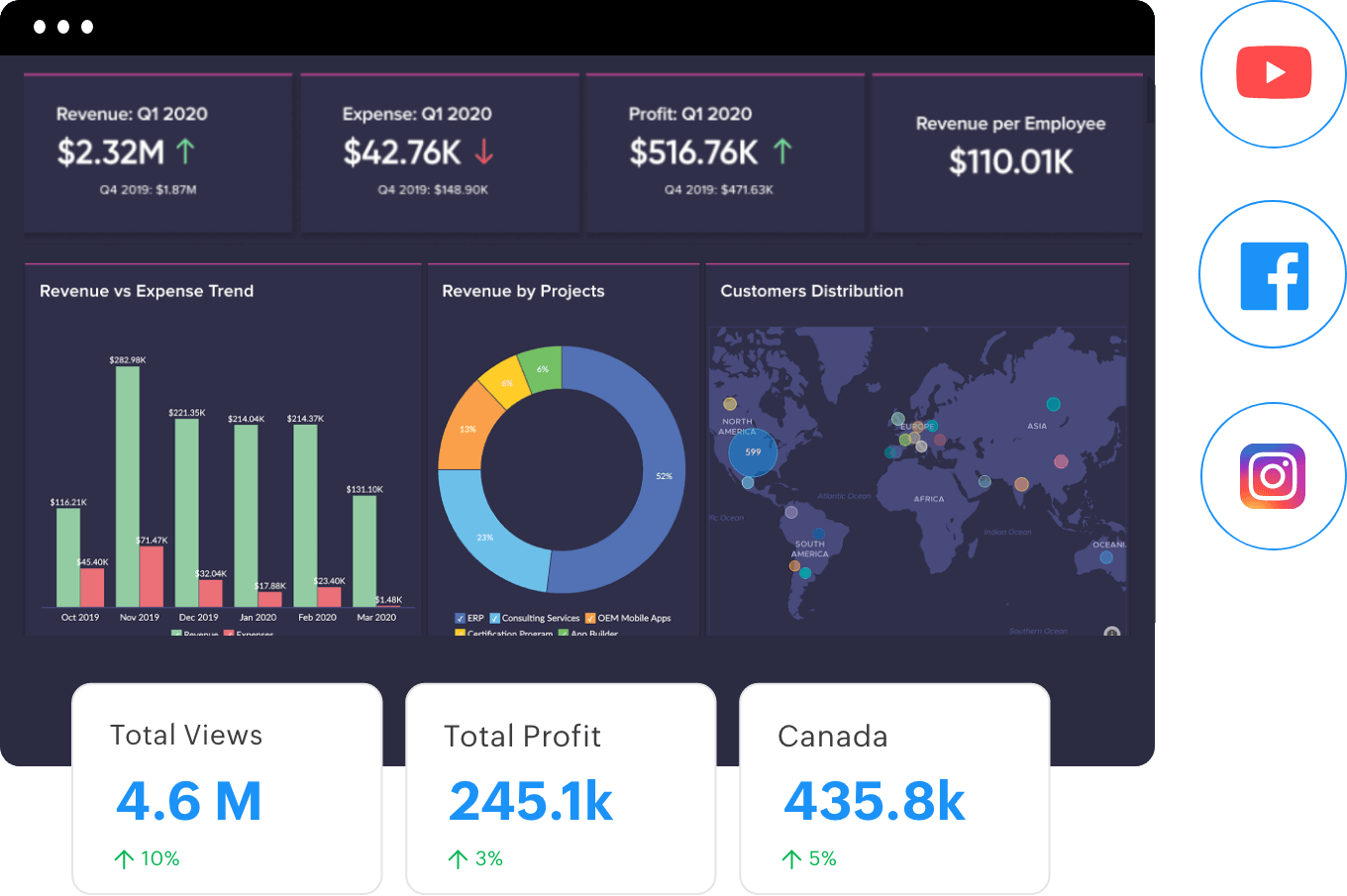Image resolution: width=1347 pixels, height=896 pixels.
Task: Click the 23% light blue donut segment
Action: pos(485,538)
